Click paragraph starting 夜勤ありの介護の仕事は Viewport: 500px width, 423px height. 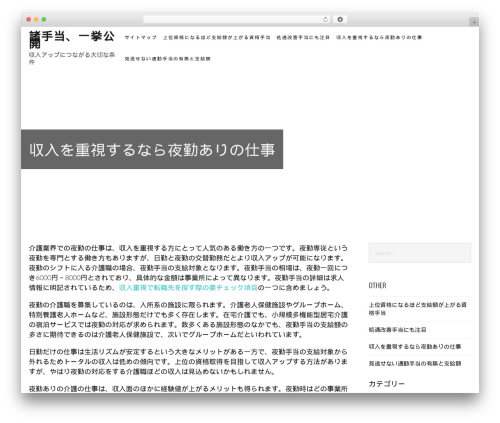188,389
